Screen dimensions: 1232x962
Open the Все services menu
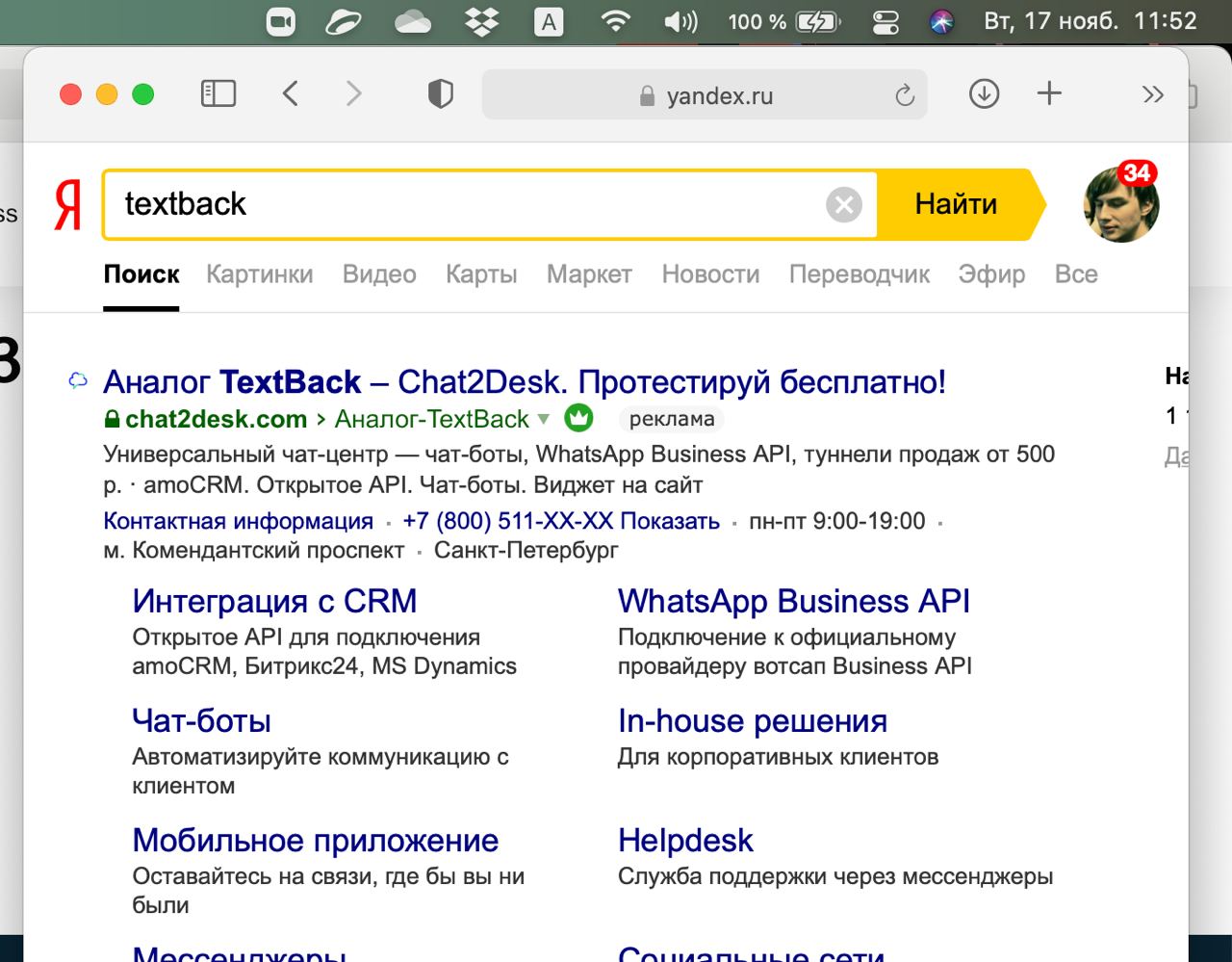tap(1075, 274)
